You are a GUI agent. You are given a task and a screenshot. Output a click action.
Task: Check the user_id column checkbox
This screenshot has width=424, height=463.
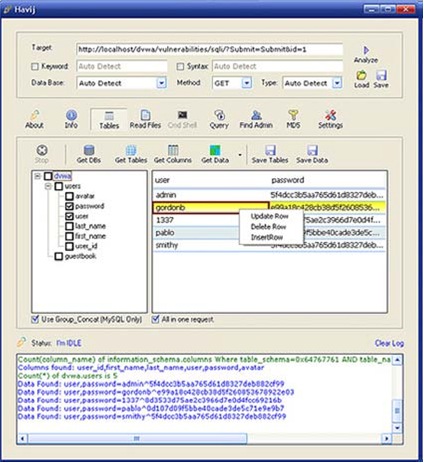pyautogui.click(x=69, y=246)
